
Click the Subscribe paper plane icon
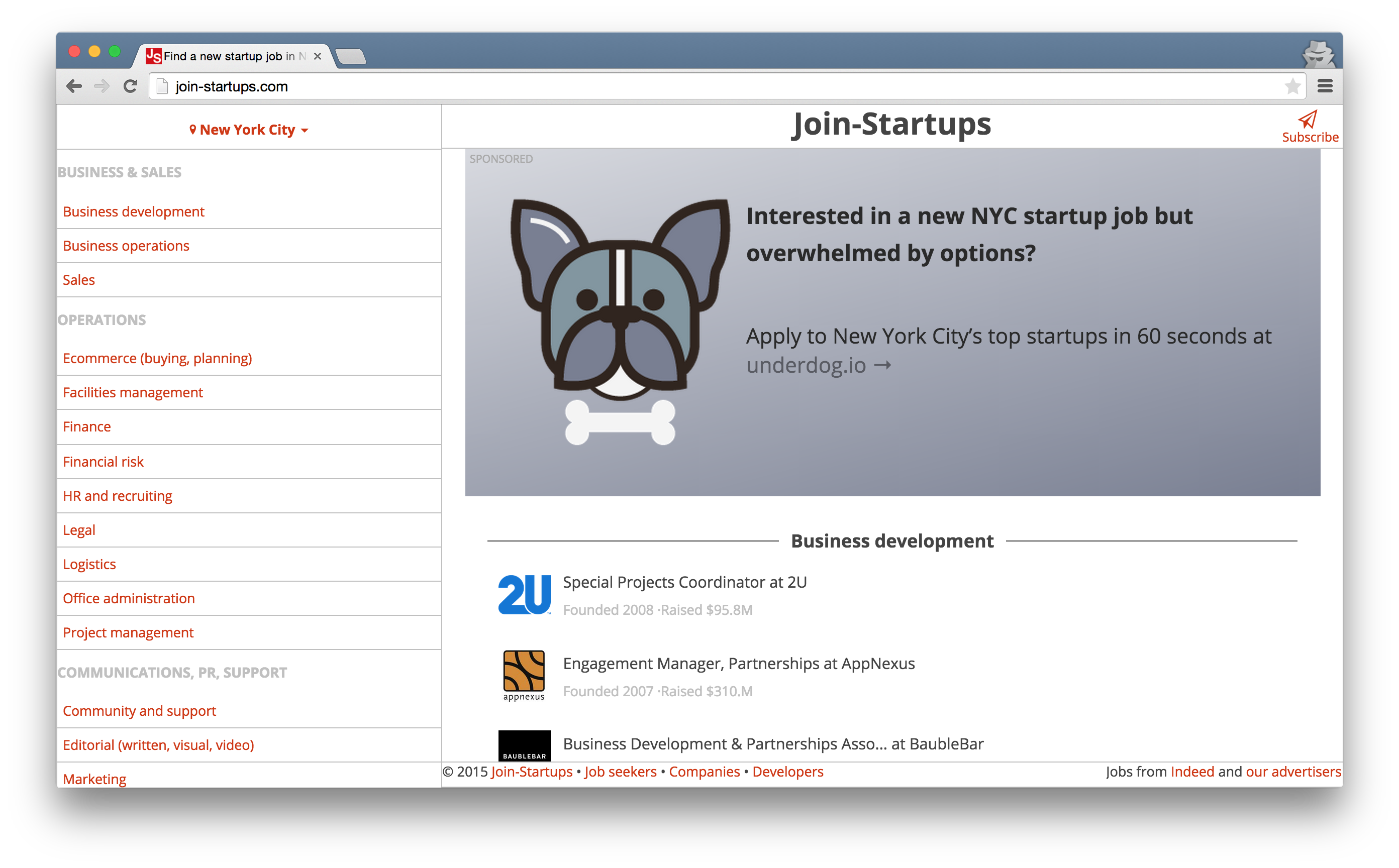1307,120
